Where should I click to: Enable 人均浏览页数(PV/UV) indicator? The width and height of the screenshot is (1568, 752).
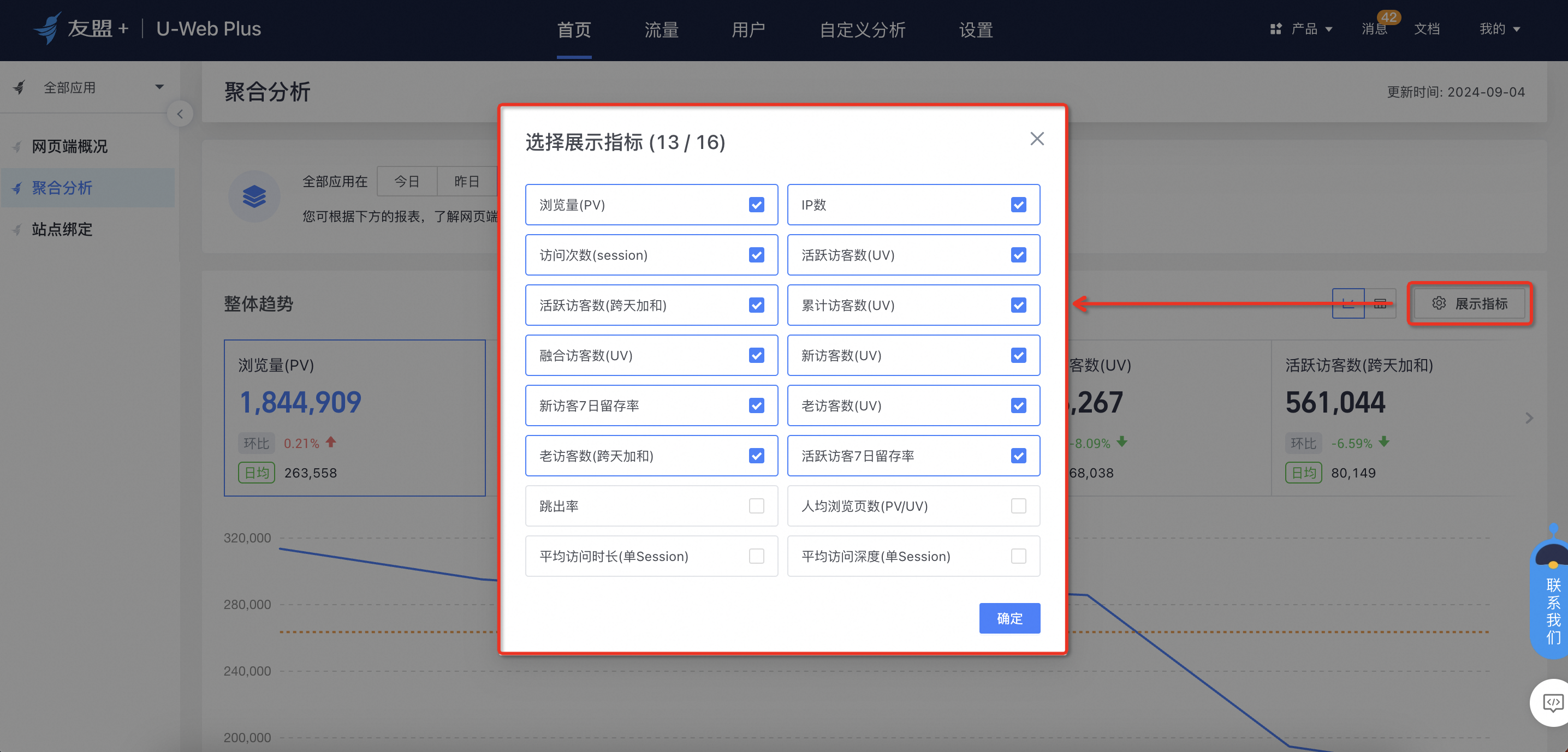pos(1018,506)
